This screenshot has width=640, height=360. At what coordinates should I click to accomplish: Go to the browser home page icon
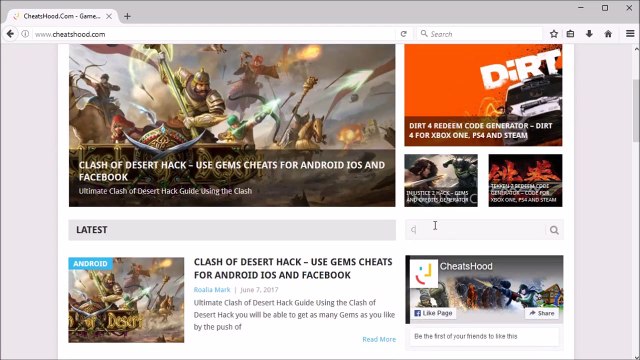[x=608, y=34]
